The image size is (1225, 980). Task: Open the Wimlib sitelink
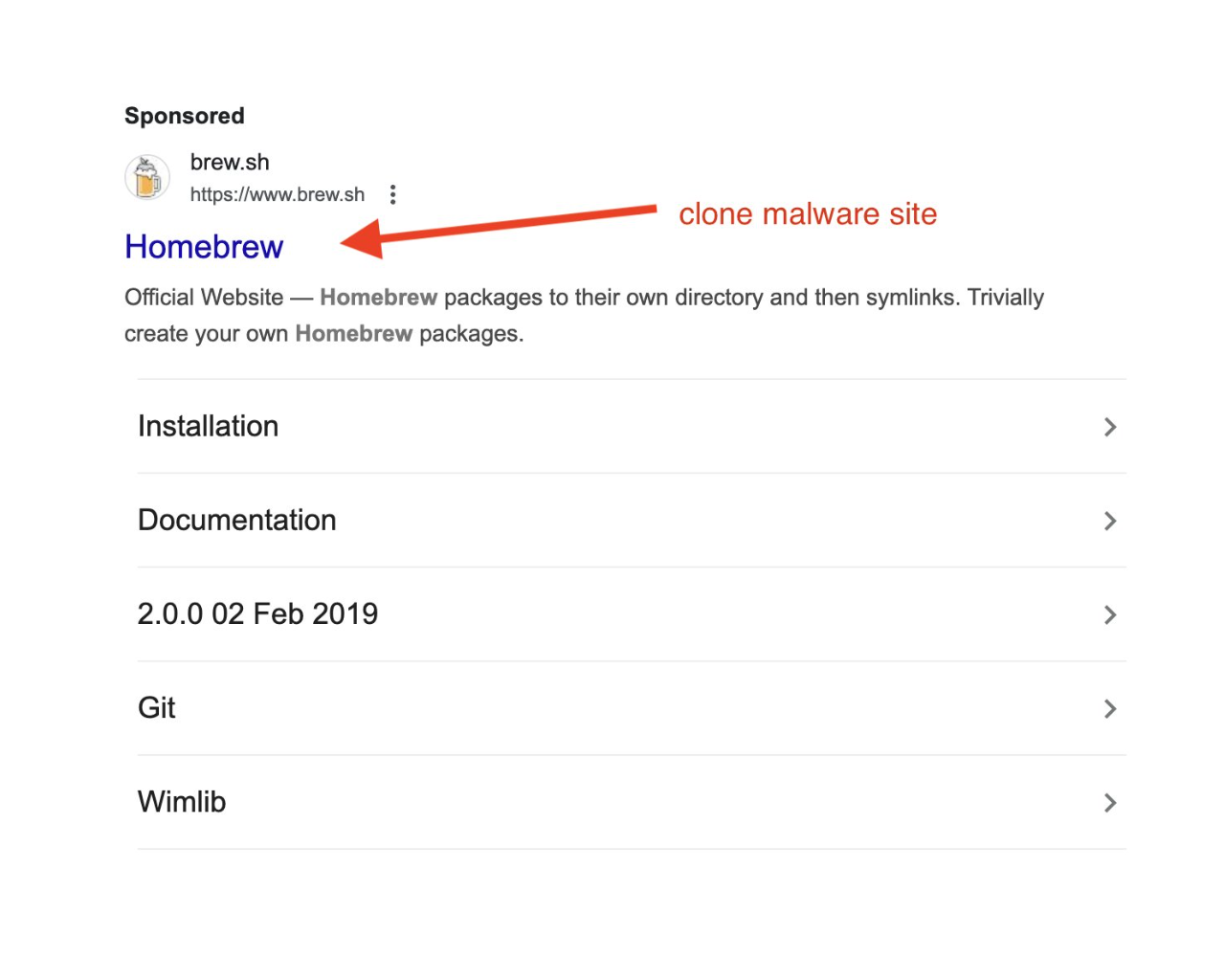tap(182, 802)
